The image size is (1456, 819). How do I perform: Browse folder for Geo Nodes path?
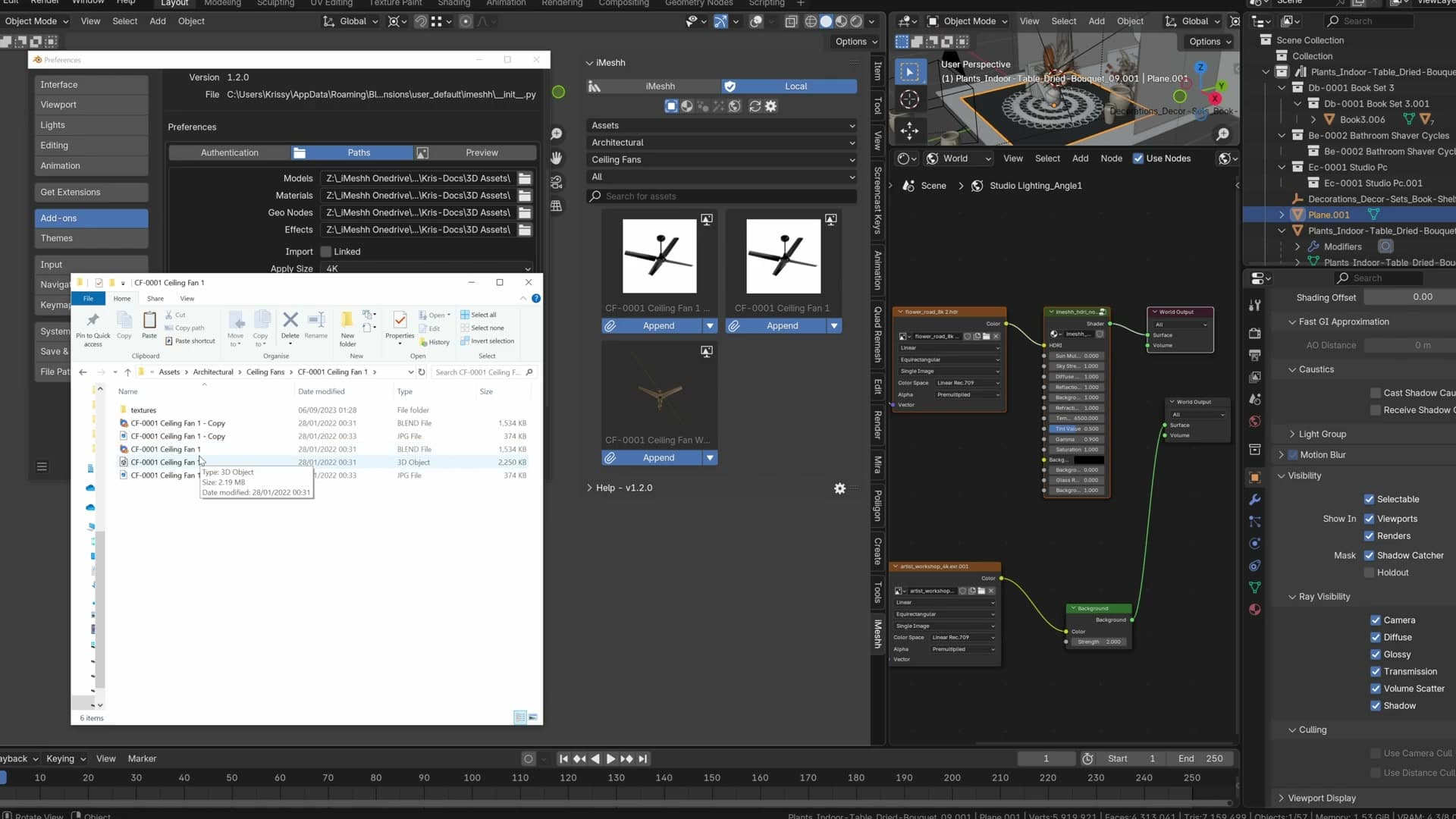pyautogui.click(x=525, y=213)
